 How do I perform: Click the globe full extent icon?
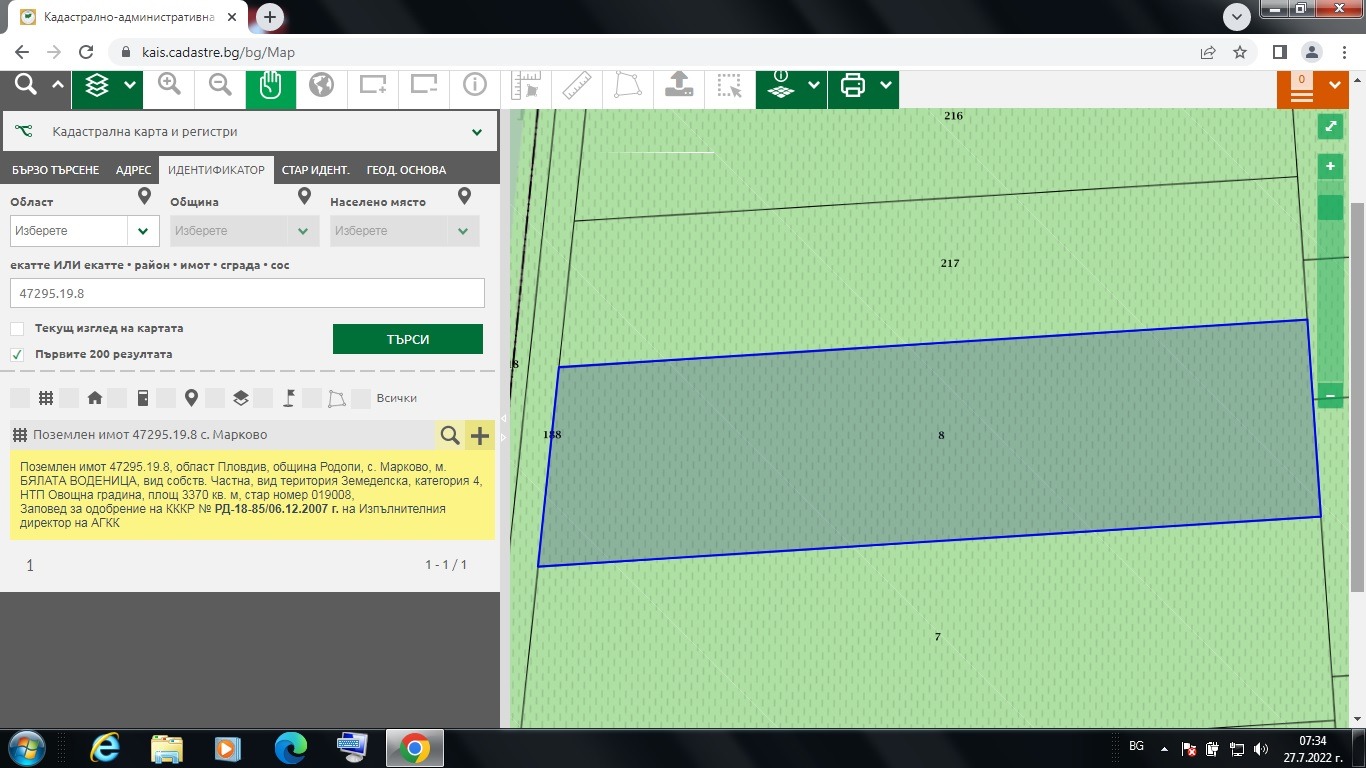click(321, 86)
